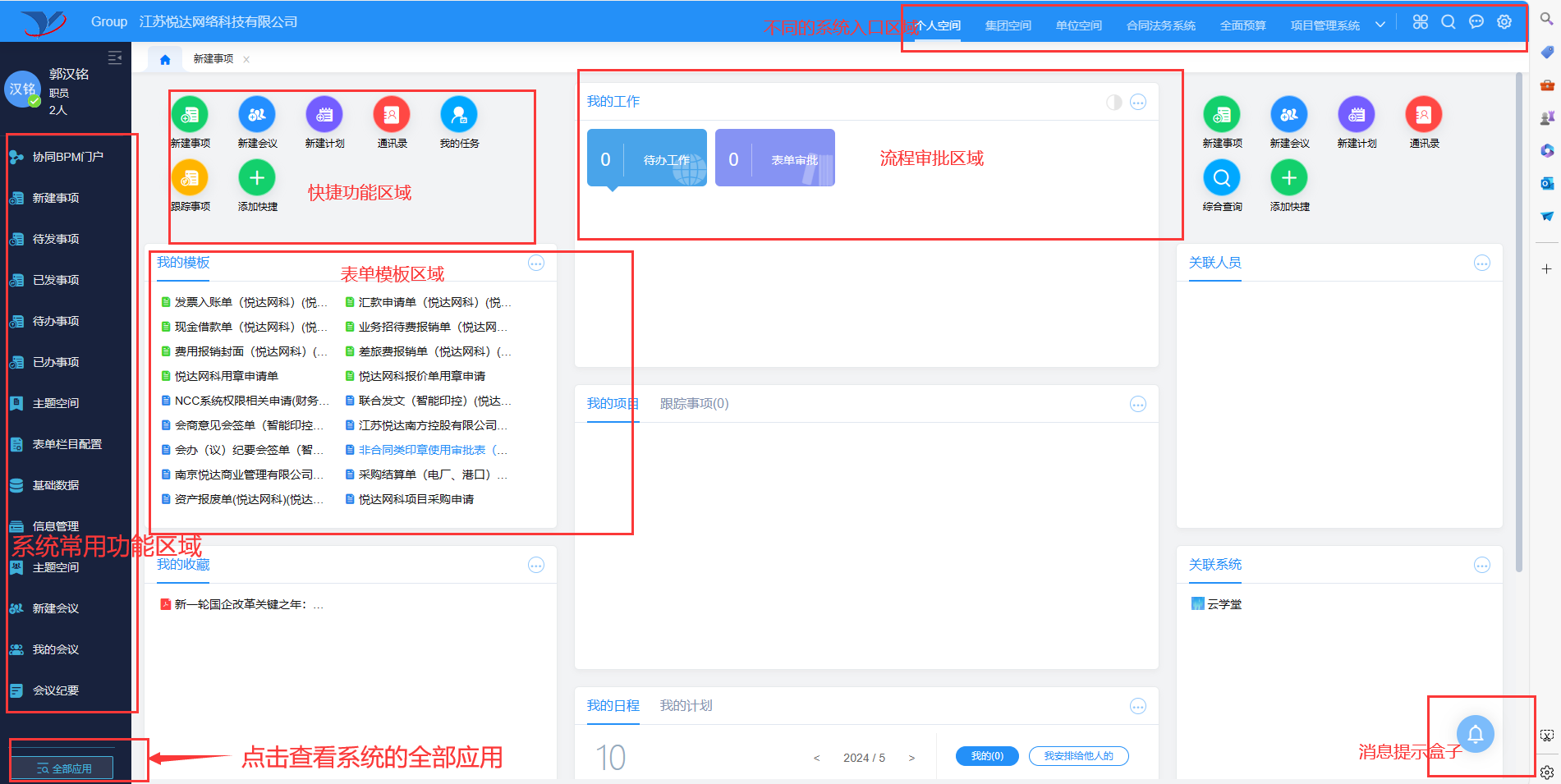The height and width of the screenshot is (784, 1561).
Task: Click the search icon in the blue header
Action: pyautogui.click(x=1448, y=22)
